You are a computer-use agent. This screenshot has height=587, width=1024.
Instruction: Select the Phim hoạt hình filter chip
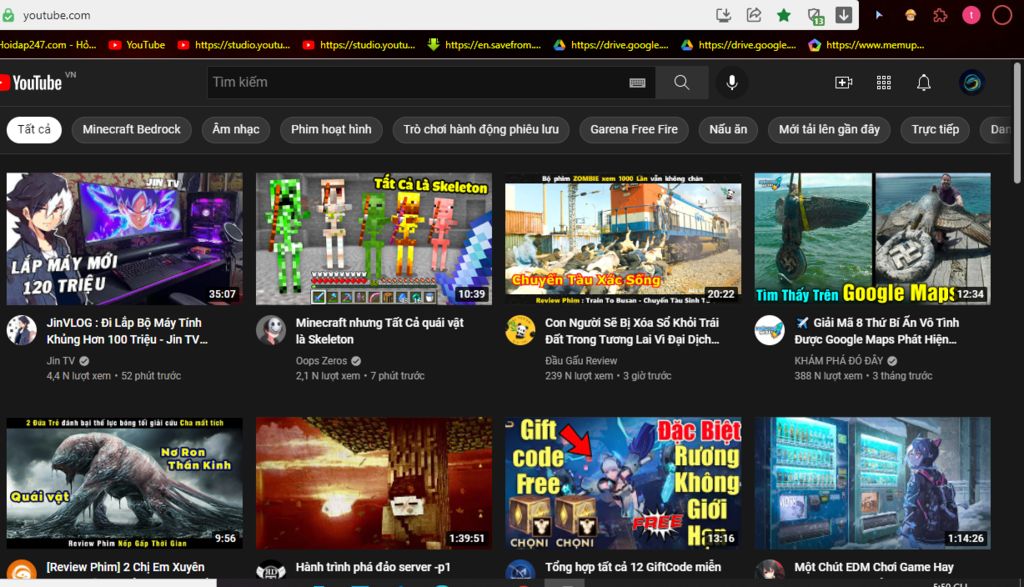pyautogui.click(x=331, y=129)
